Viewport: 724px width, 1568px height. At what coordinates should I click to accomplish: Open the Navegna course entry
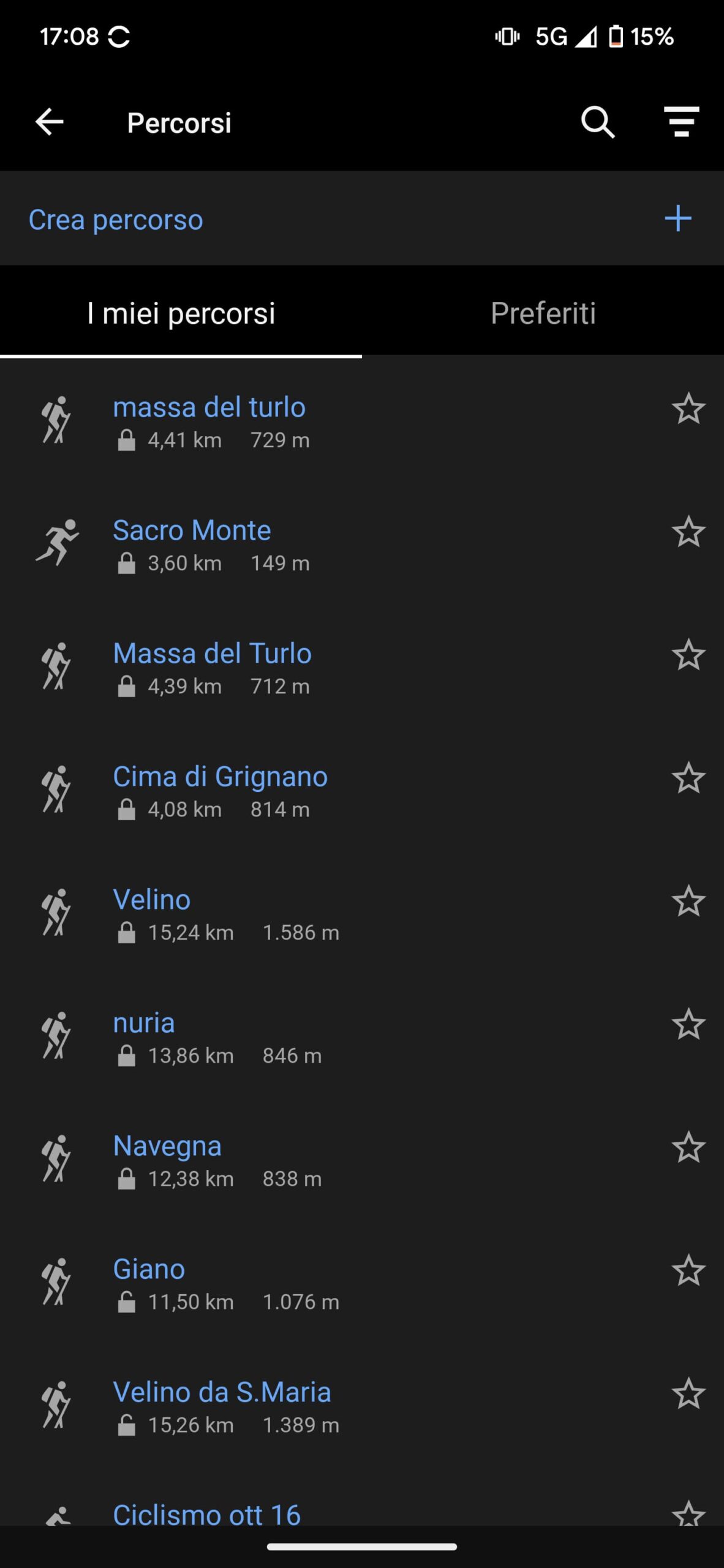pyautogui.click(x=167, y=1146)
